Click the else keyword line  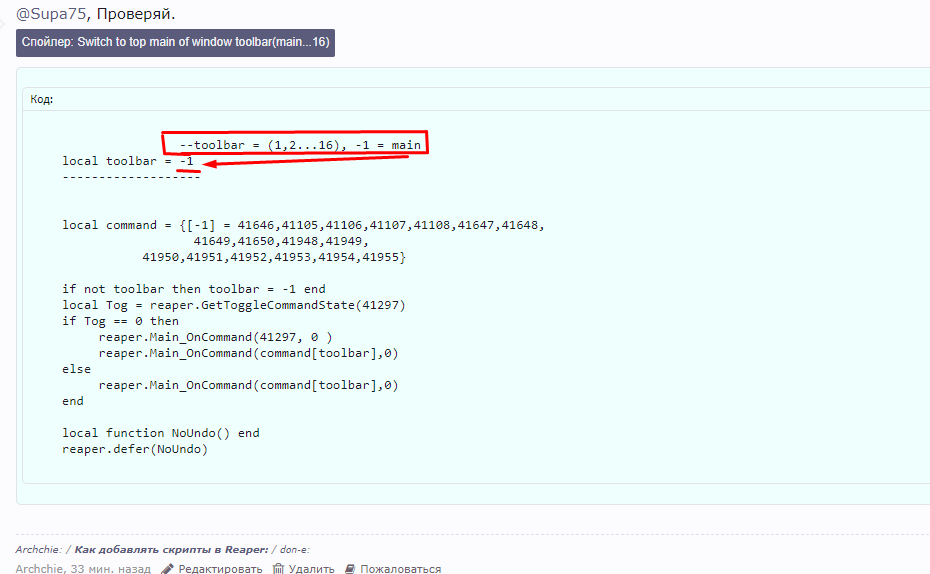click(x=77, y=369)
